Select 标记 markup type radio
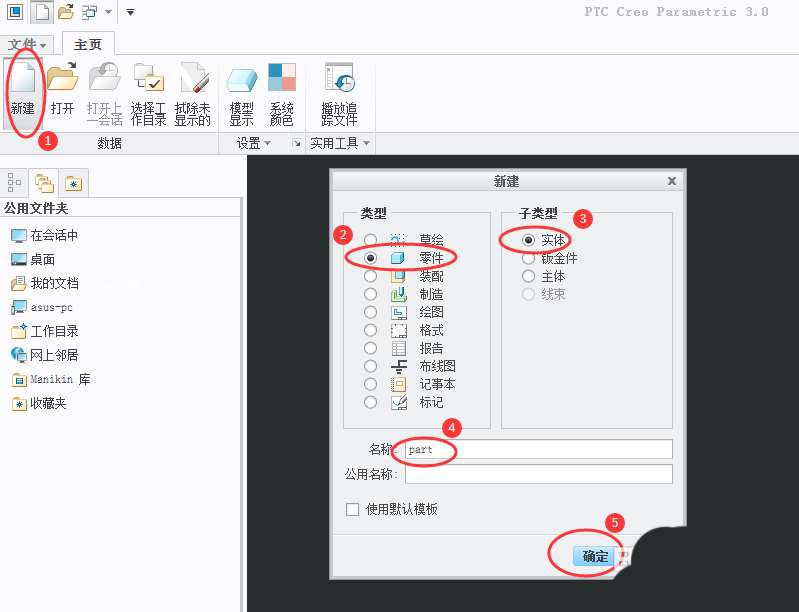The width and height of the screenshot is (799, 612). 370,402
